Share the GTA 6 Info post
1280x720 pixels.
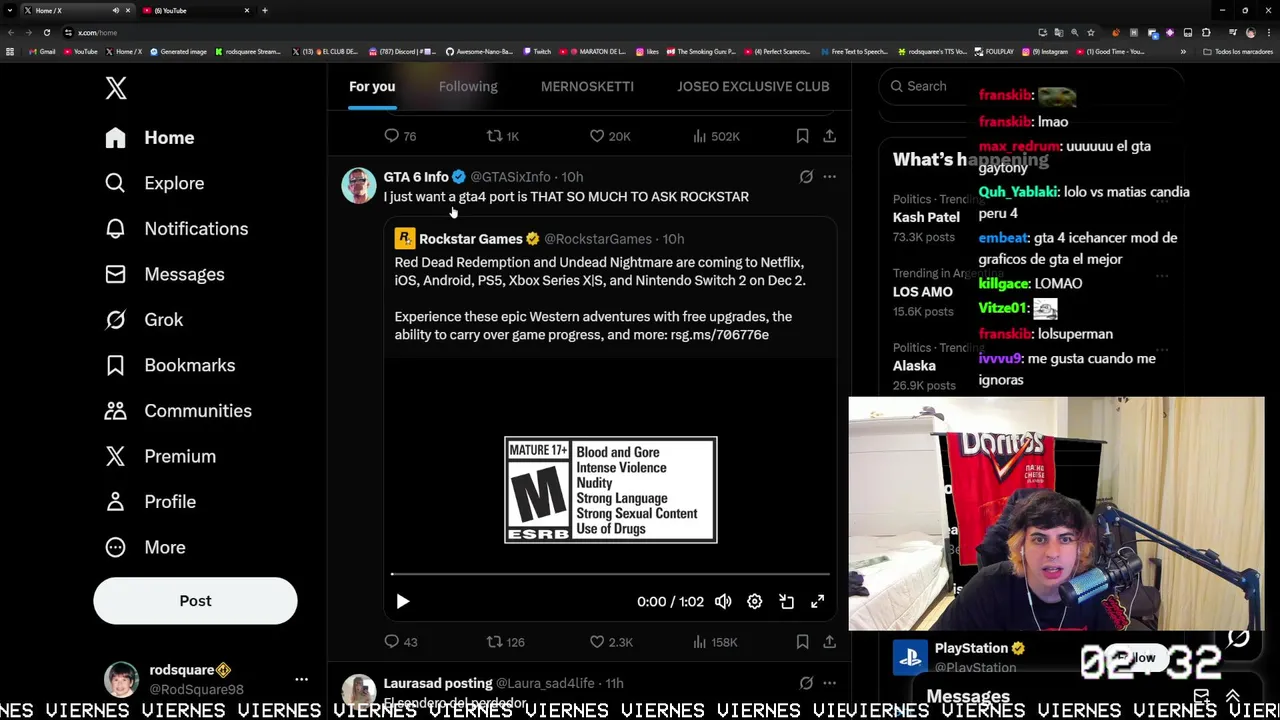pyautogui.click(x=829, y=642)
